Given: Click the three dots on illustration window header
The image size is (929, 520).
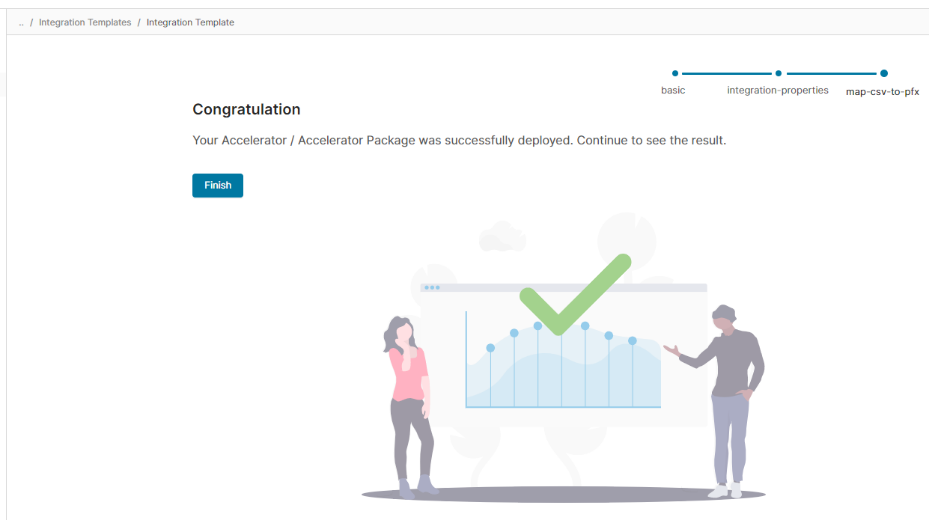Looking at the screenshot, I should point(432,287).
